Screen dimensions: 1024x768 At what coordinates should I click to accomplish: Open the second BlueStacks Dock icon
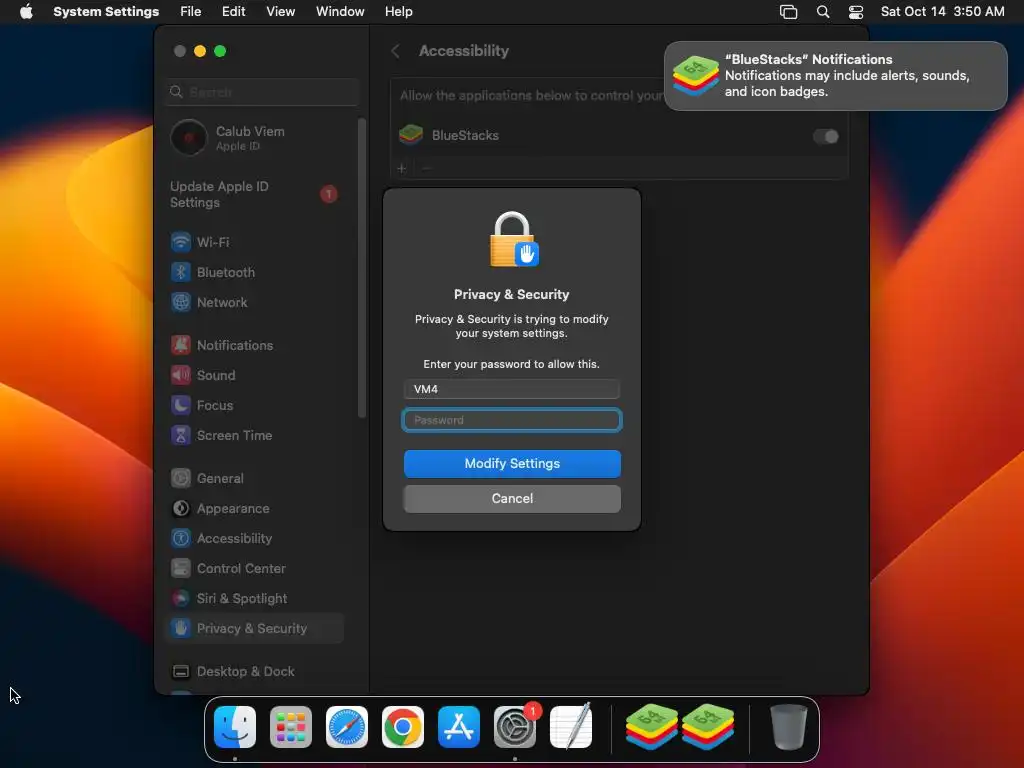pyautogui.click(x=708, y=726)
